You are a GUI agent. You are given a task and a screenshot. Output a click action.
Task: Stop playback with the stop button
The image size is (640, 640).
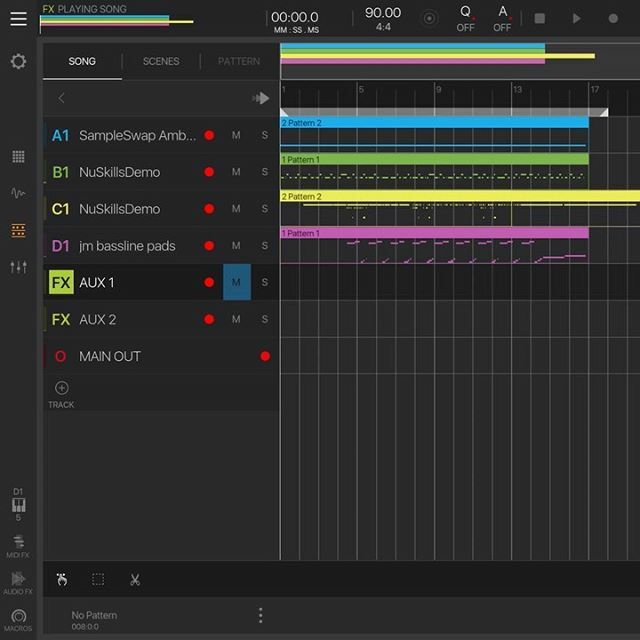(x=540, y=18)
